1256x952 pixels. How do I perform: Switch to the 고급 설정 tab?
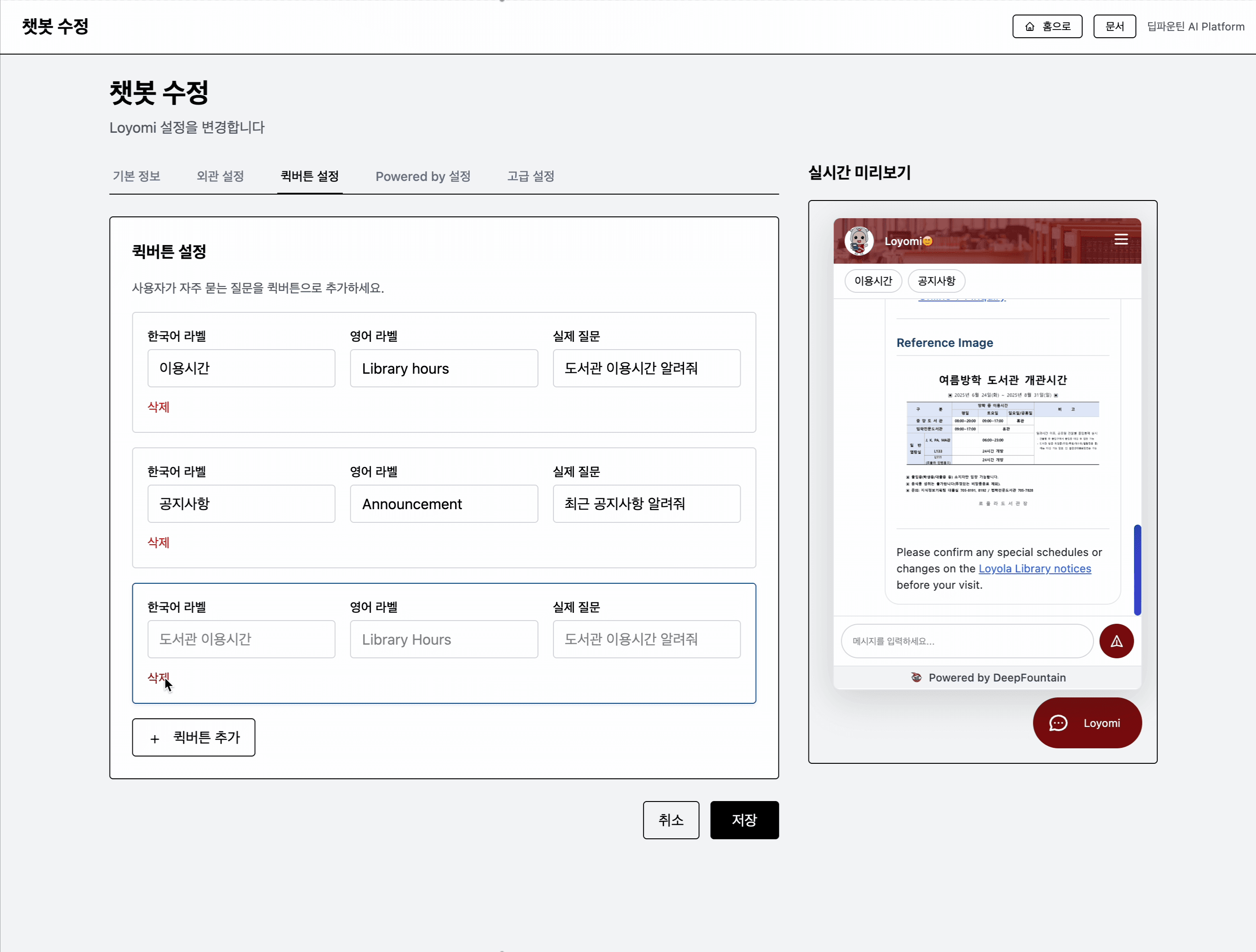coord(530,176)
